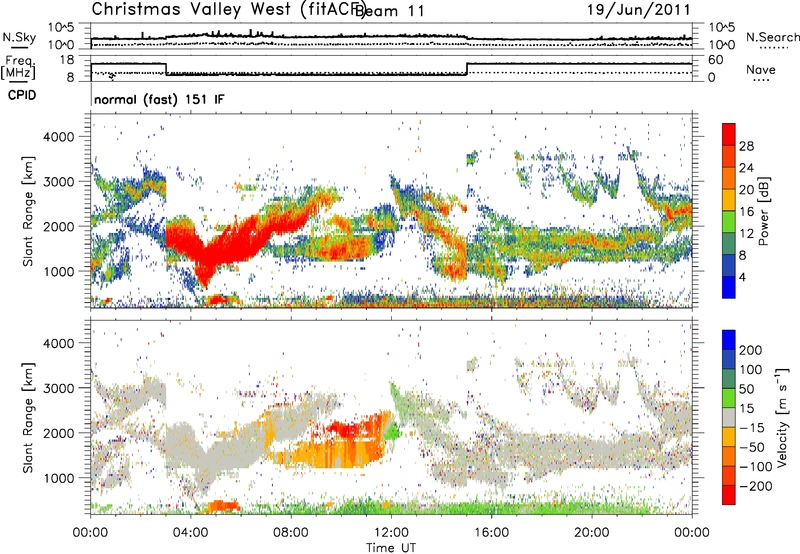Click the blue swatch at the Power colorbar bottom
The image size is (800, 554).
(x=729, y=287)
